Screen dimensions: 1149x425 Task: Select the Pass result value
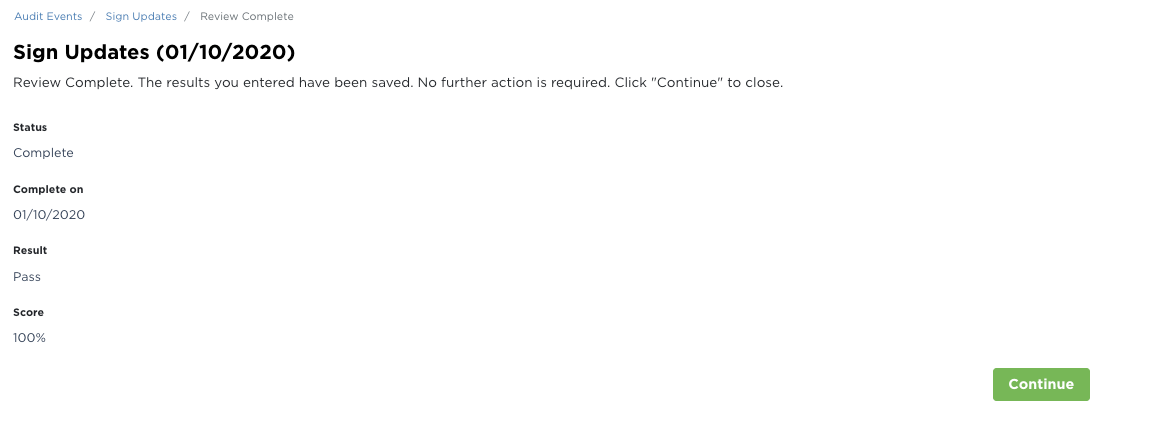27,277
